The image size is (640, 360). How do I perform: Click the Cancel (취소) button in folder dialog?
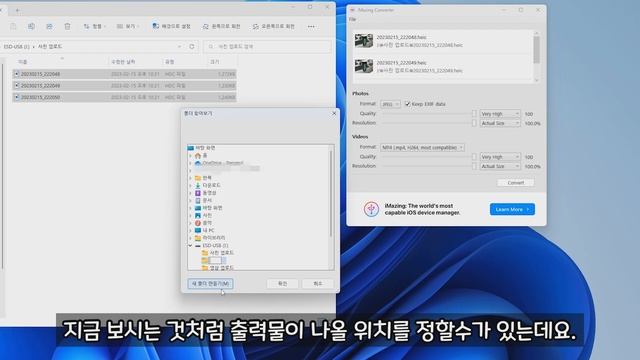(x=318, y=283)
